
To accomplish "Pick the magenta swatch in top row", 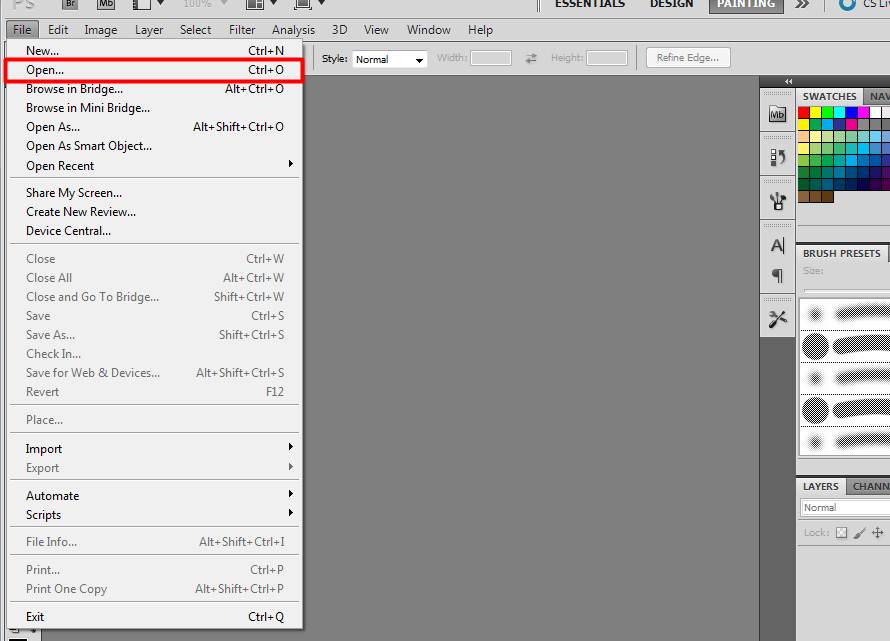I will [863, 112].
